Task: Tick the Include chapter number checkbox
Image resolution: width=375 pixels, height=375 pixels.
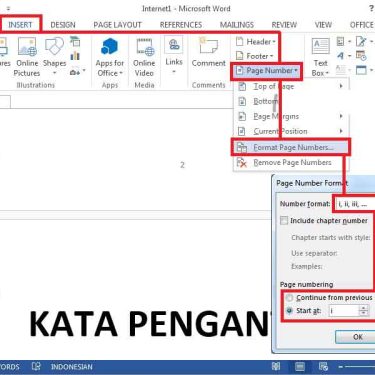Action: 284,221
